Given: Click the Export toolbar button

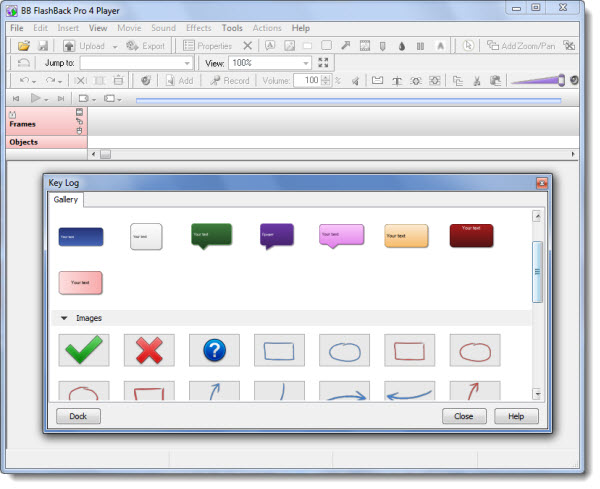Looking at the screenshot, I should 146,46.
